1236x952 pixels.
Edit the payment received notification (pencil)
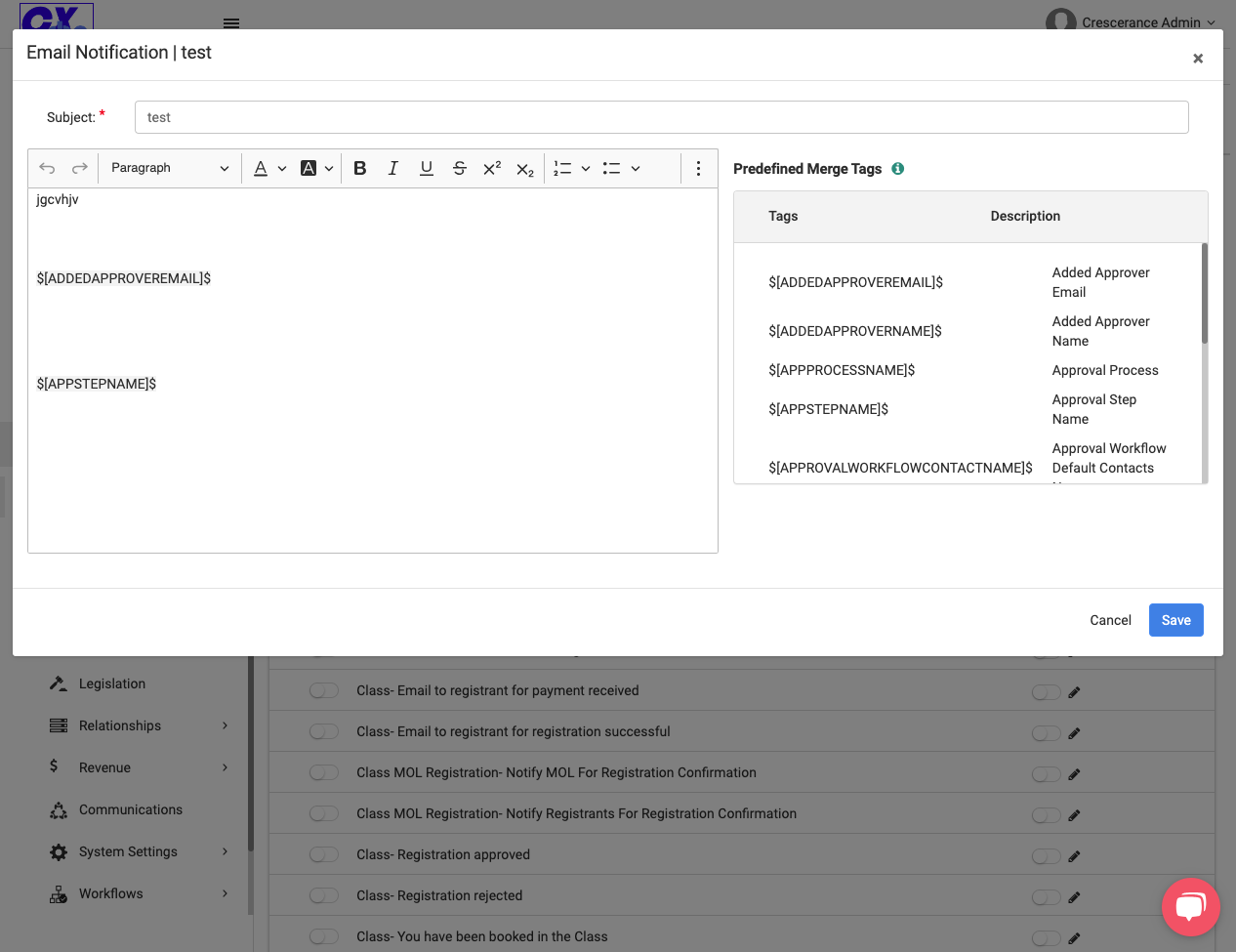tap(1074, 692)
